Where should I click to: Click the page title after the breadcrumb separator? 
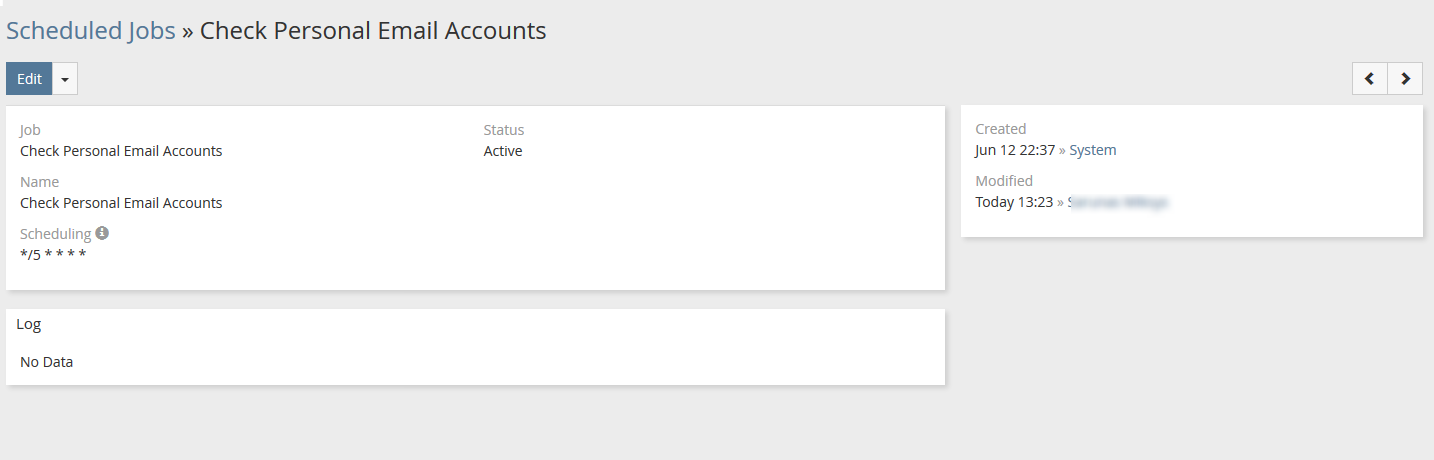[373, 31]
